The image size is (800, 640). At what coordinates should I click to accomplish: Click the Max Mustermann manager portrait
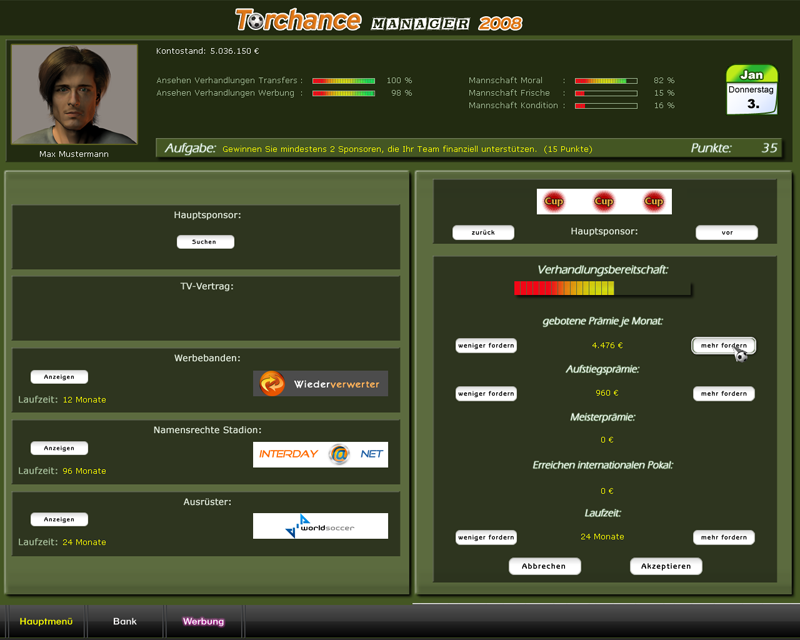(x=74, y=95)
